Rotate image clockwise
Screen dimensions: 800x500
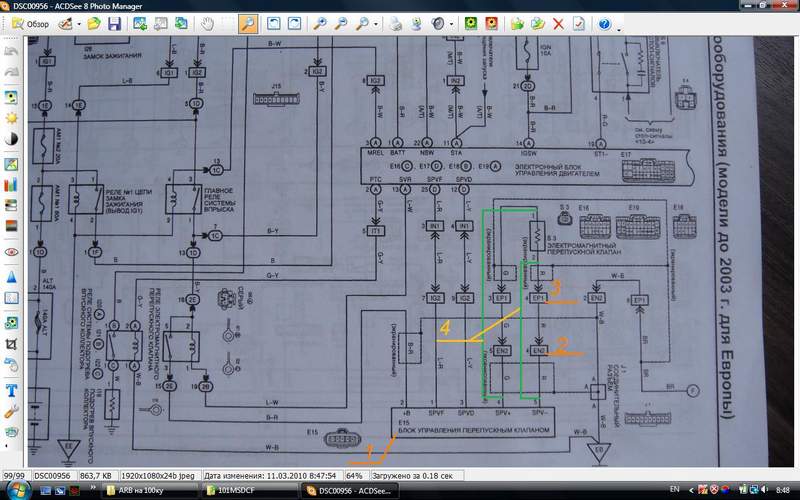(294, 24)
